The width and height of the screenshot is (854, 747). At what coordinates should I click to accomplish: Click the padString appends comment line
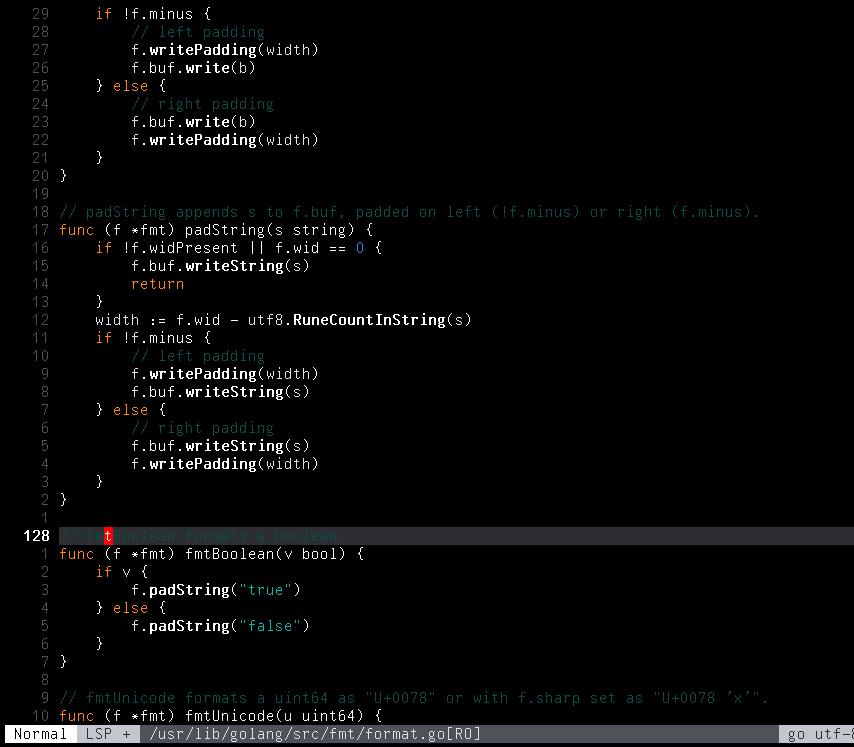[x=408, y=212]
